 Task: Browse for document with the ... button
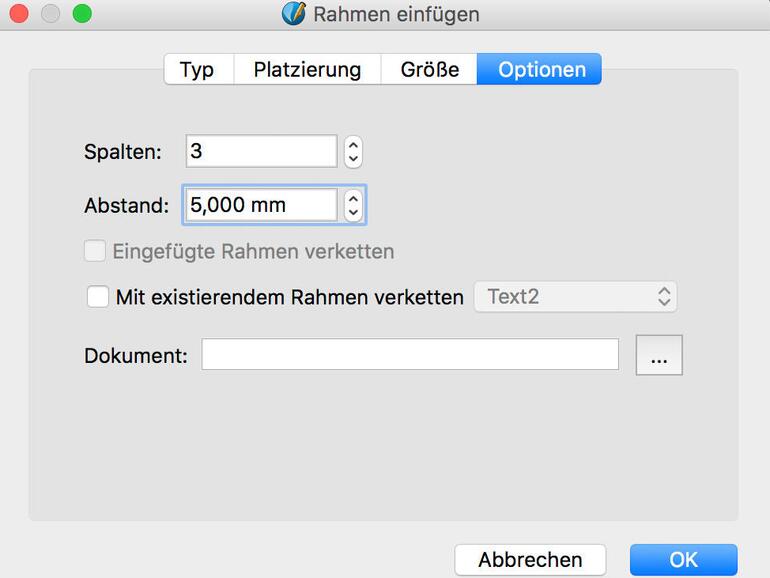pos(659,355)
